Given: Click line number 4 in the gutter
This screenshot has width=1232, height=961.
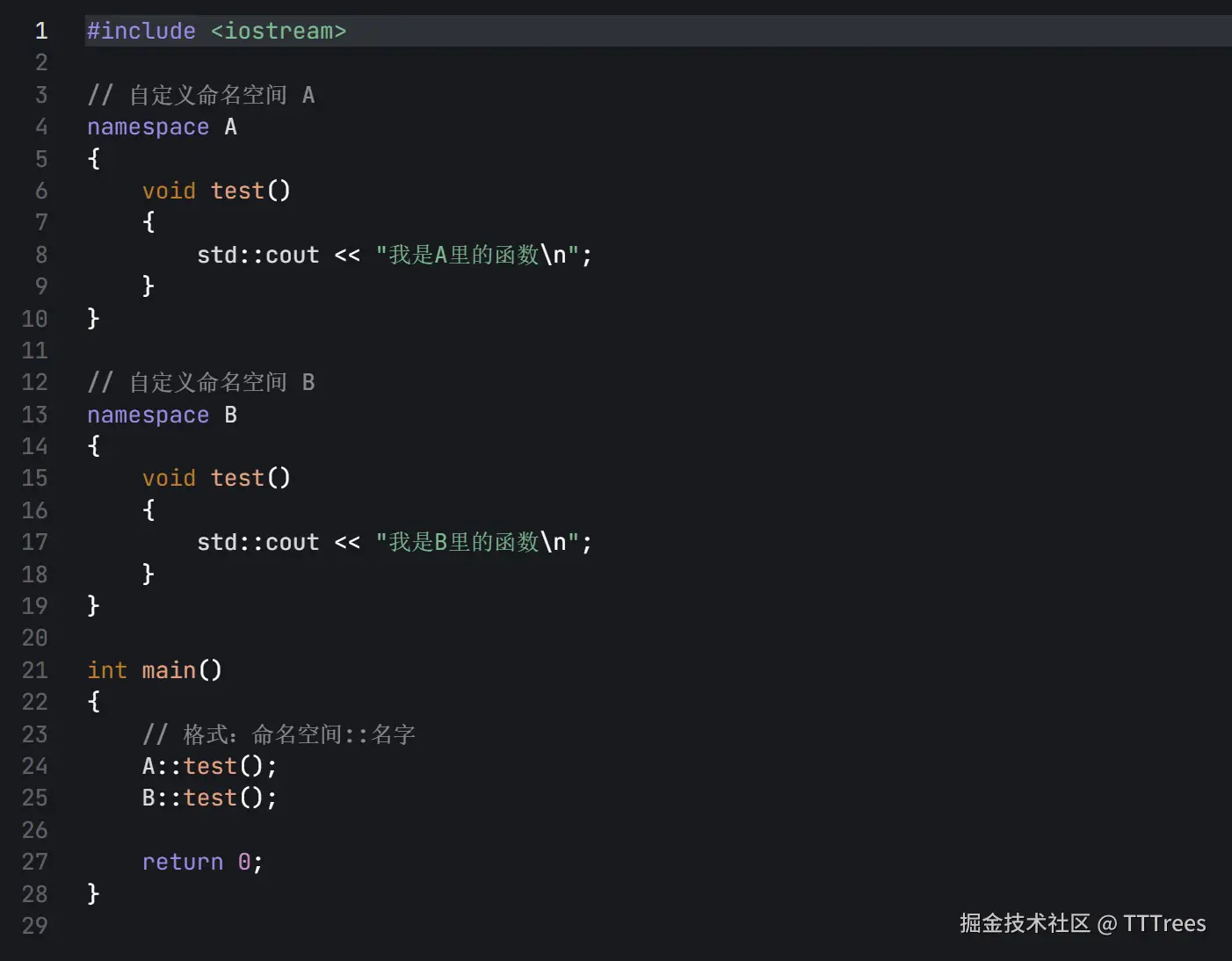Looking at the screenshot, I should (40, 127).
